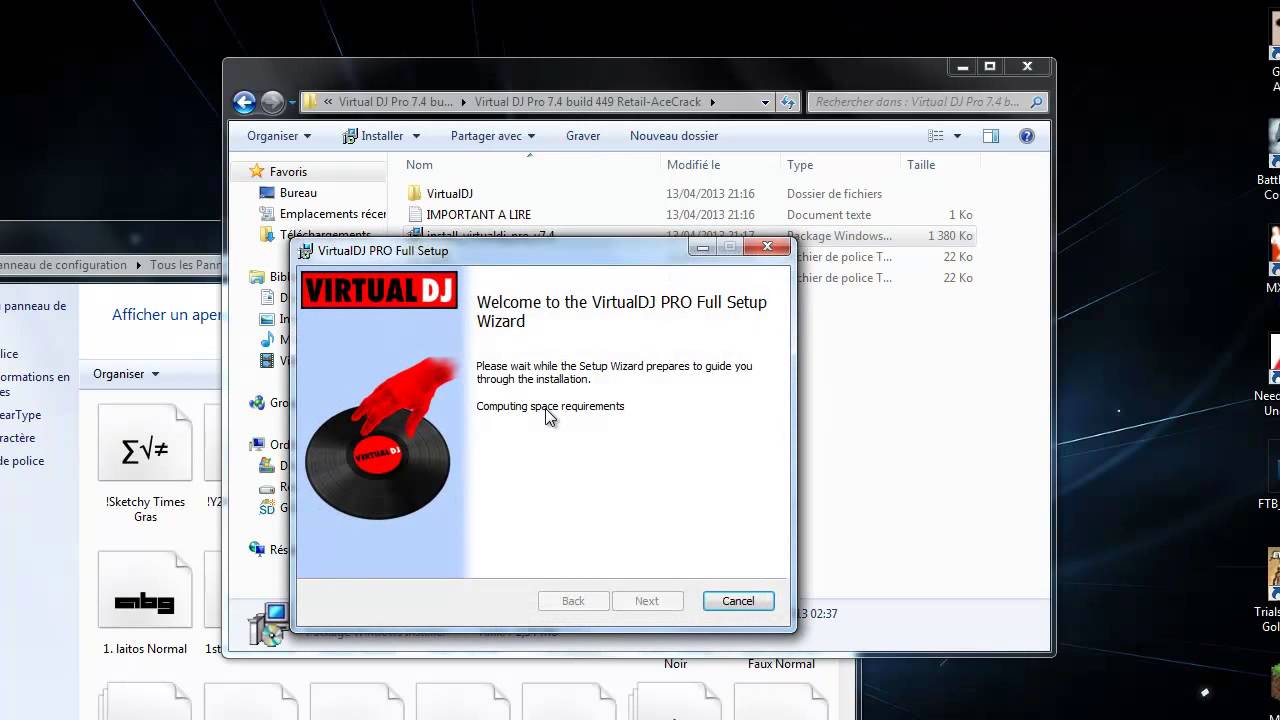Viewport: 1280px width, 720px height.
Task: Click the change view icon
Action: tap(936, 136)
